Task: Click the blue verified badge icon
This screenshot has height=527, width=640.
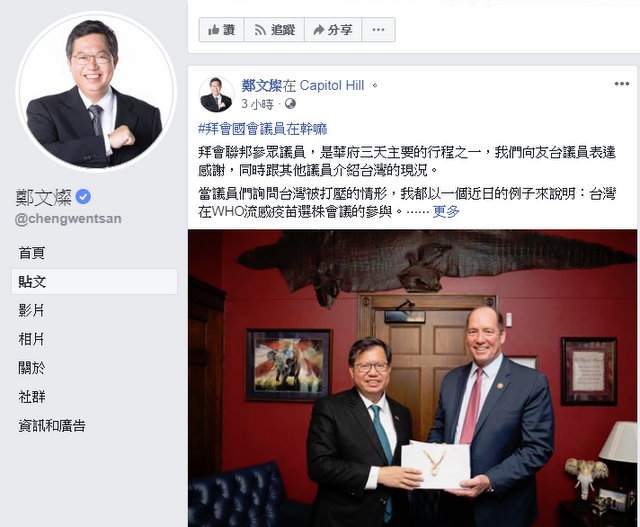Action: [83, 197]
